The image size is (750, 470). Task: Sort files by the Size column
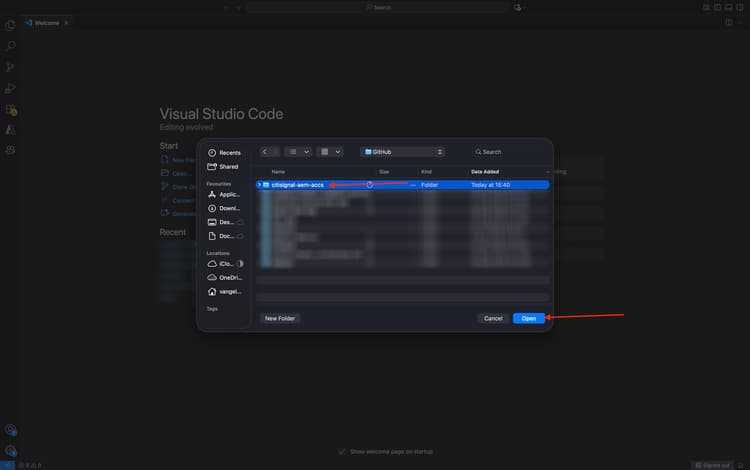(384, 172)
